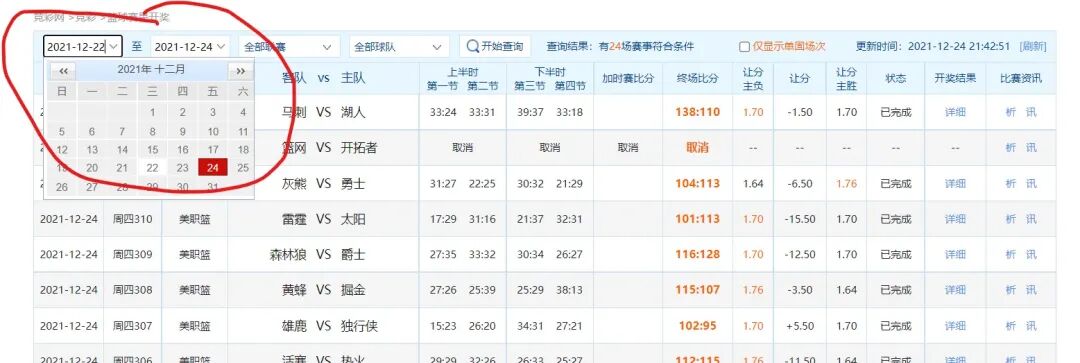Go to previous month with « arrow

tap(63, 70)
